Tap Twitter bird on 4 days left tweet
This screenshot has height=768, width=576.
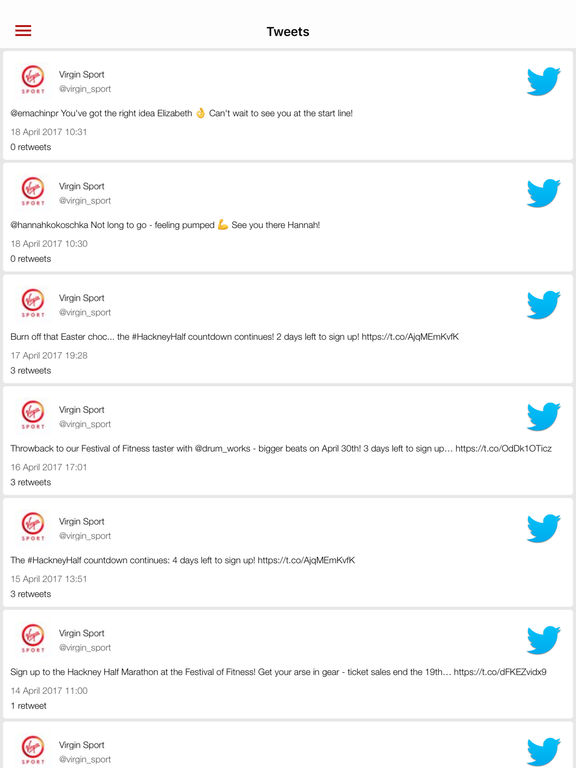point(543,528)
